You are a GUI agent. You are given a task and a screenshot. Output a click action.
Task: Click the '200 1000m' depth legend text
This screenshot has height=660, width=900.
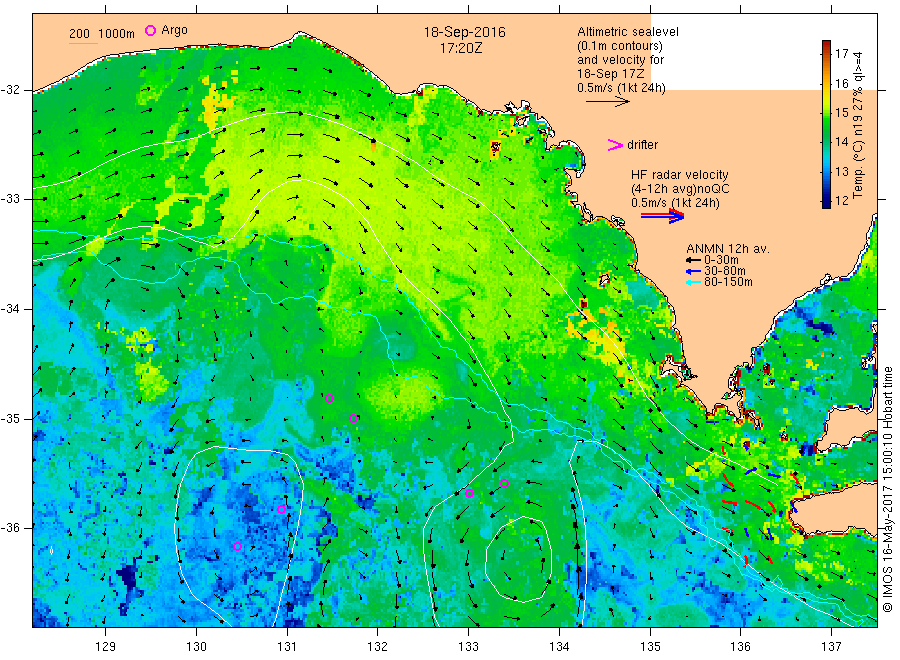click(102, 34)
